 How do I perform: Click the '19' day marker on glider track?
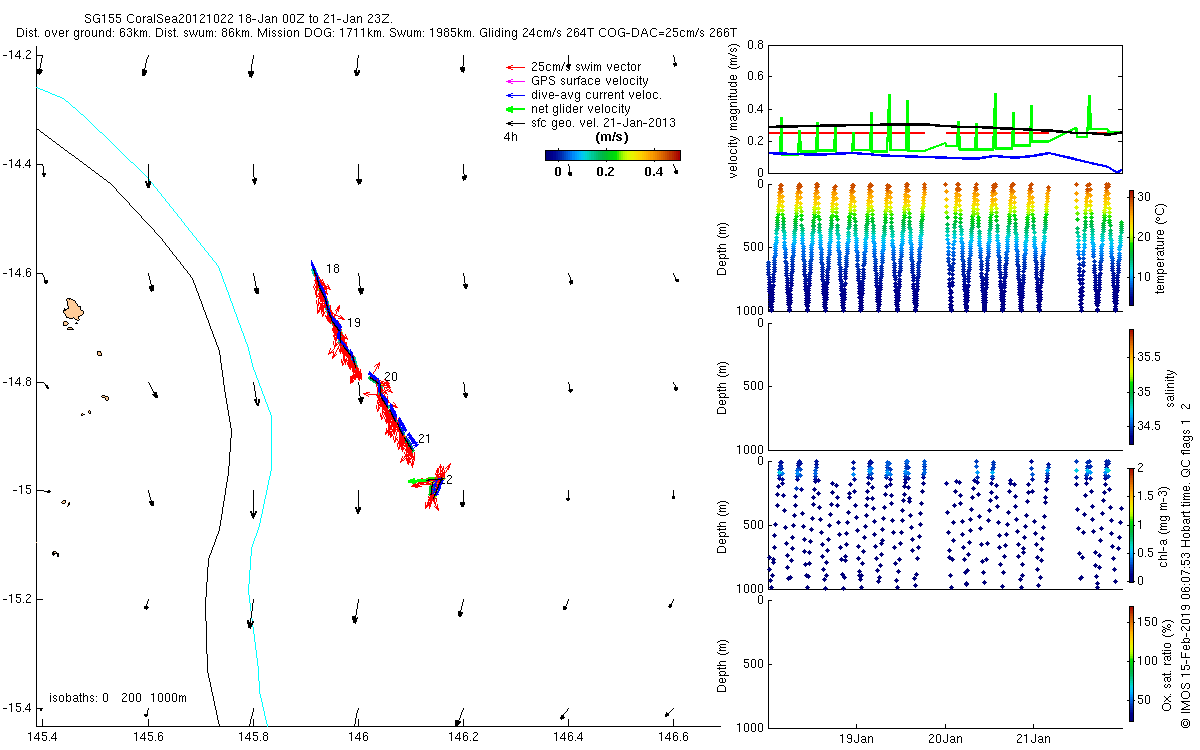354,323
